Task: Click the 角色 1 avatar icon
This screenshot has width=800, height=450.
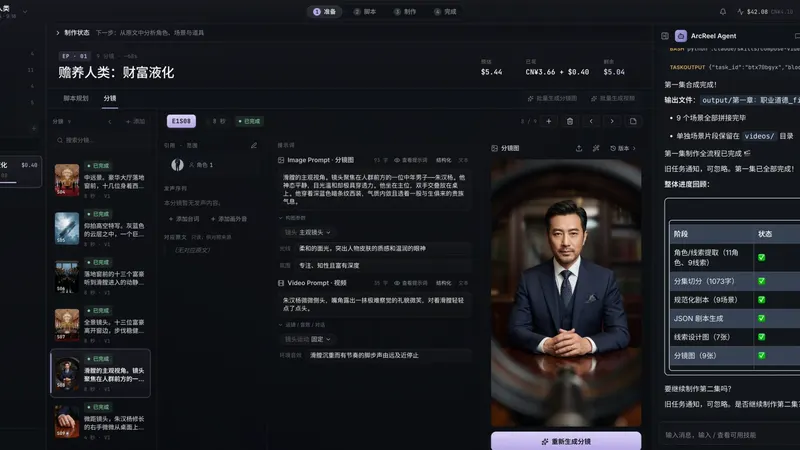Action: tap(178, 164)
